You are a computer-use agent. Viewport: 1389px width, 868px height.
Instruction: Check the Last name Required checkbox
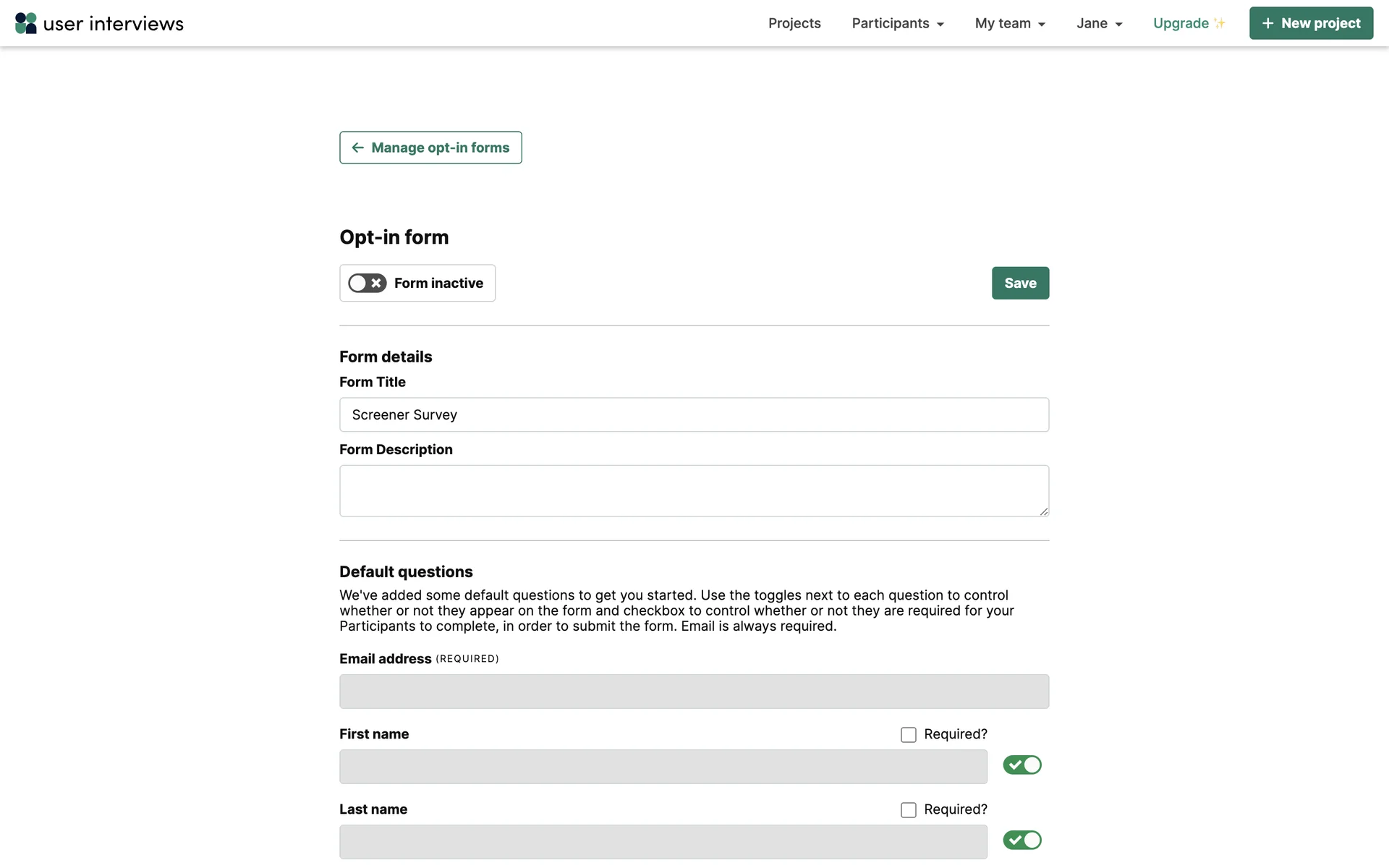tap(909, 810)
